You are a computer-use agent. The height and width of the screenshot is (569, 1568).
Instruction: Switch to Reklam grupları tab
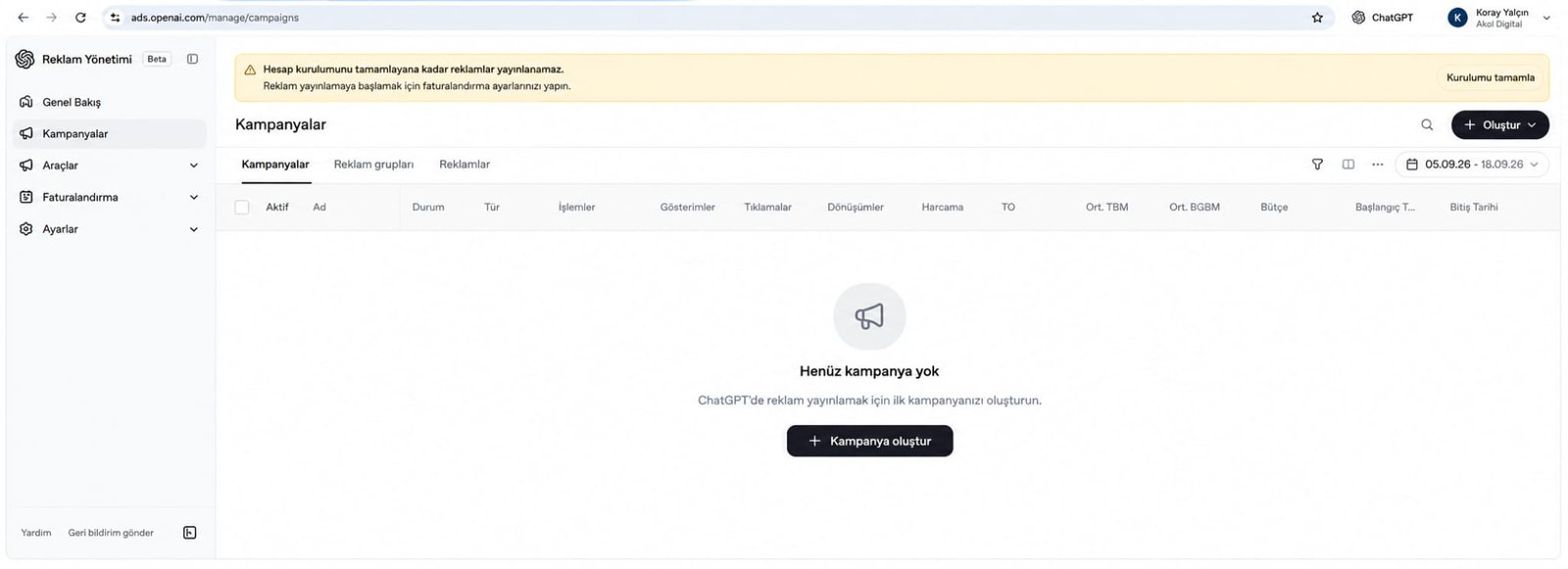(373, 165)
